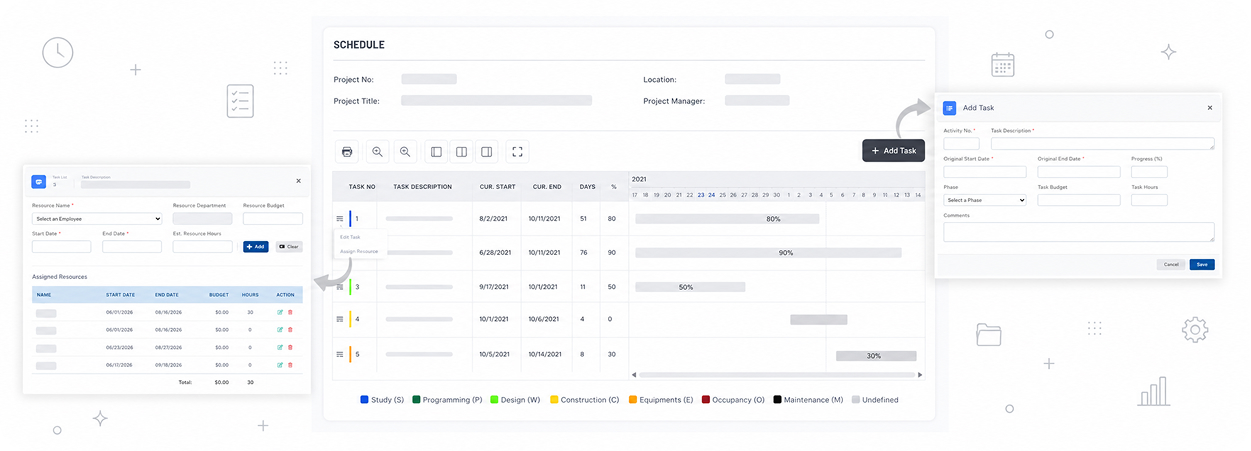Delete resource starting 06/17/2026

click(x=290, y=365)
